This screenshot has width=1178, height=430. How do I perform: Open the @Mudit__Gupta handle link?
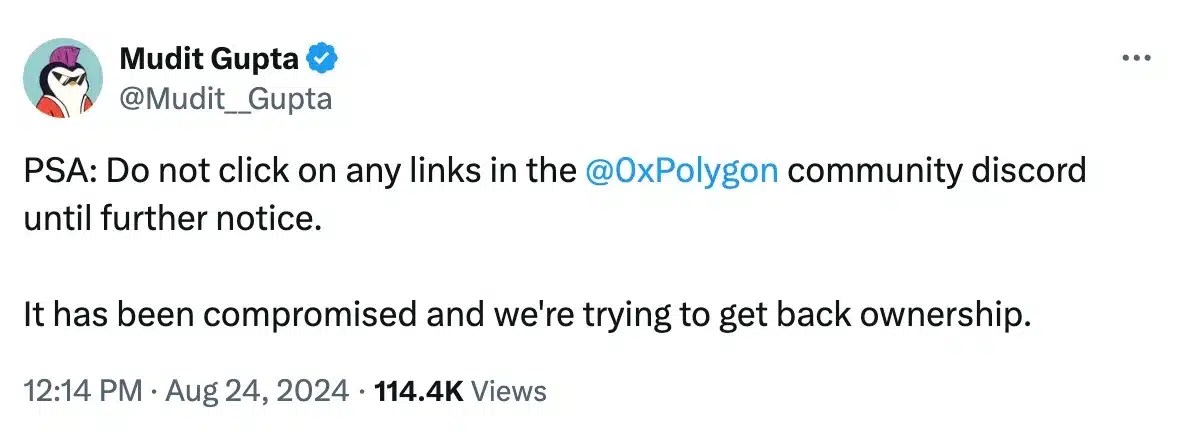point(226,98)
